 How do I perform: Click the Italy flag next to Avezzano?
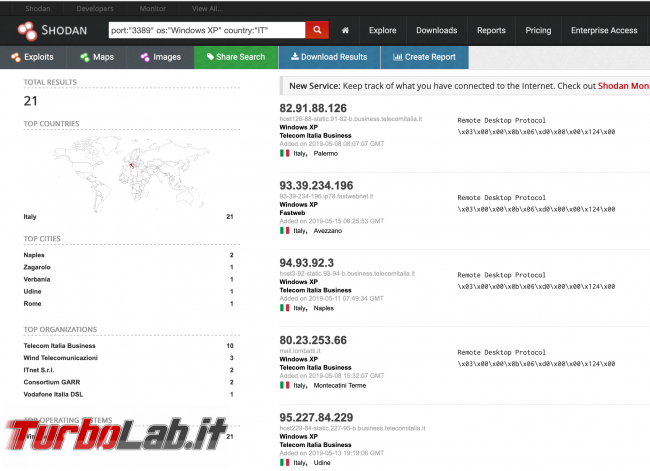point(284,230)
